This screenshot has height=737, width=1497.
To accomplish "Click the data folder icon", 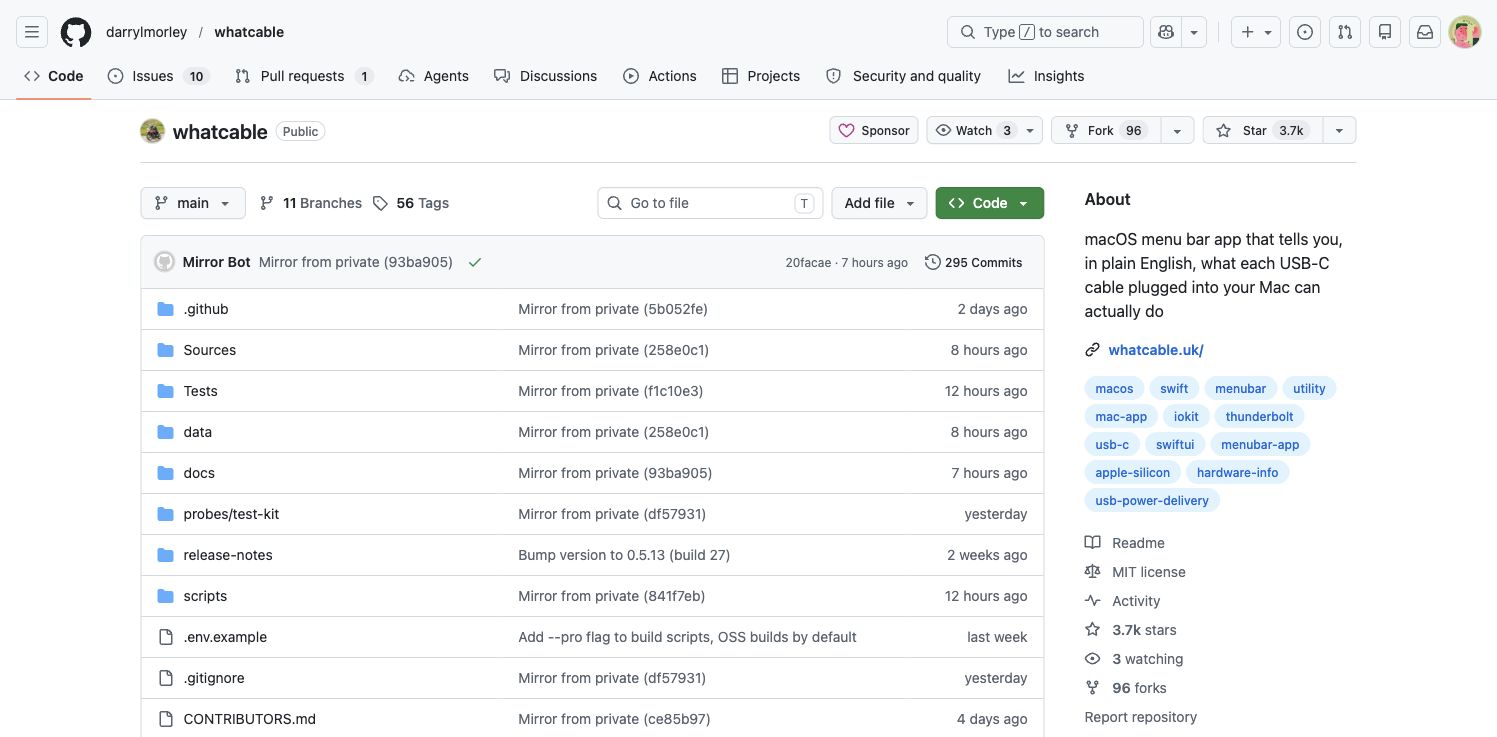I will 166,432.
